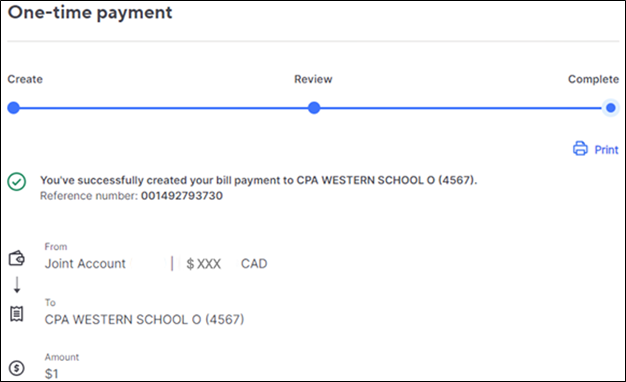The image size is (626, 382).
Task: Click the CPA WESTERN SCHOOL O payee under To
Action: pyautogui.click(x=144, y=319)
